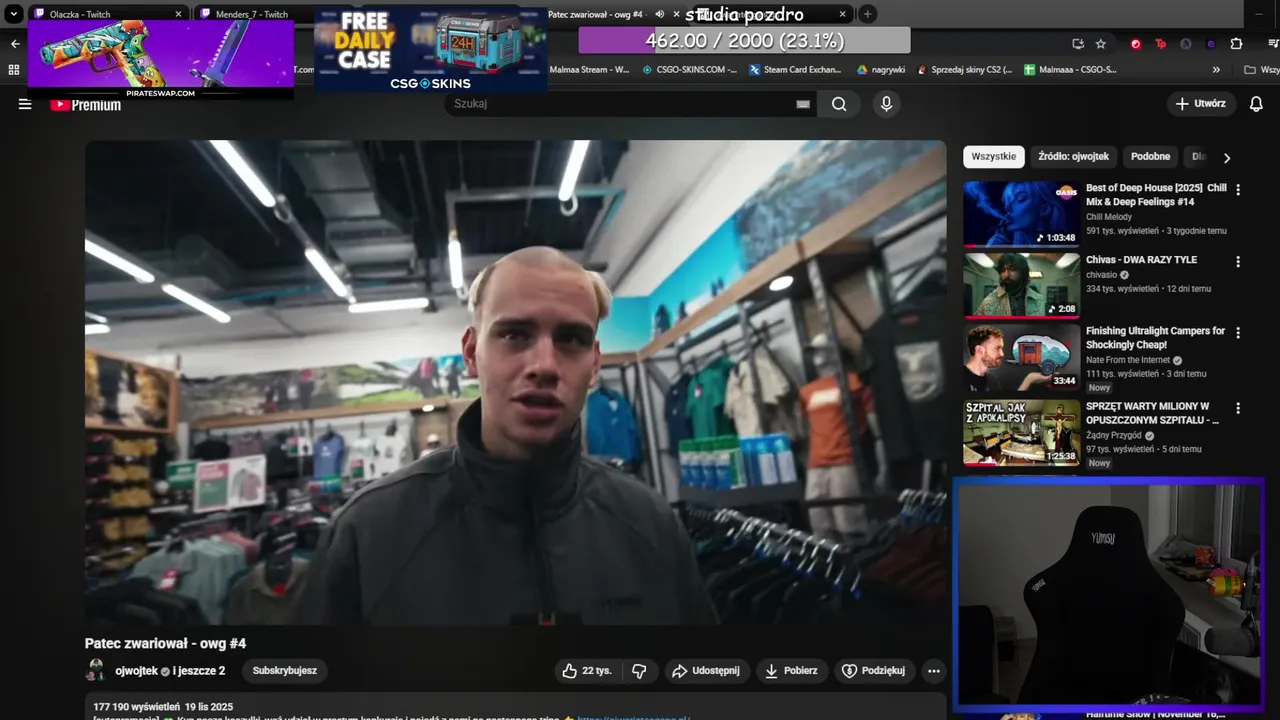Open CSGO-SKINS.COM bookmark

click(x=690, y=70)
